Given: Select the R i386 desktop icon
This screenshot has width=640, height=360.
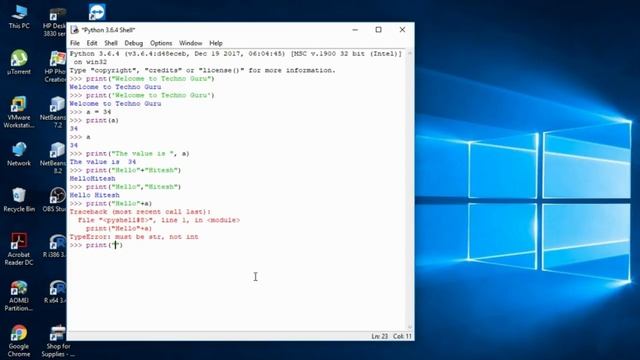Looking at the screenshot, I should (x=55, y=246).
